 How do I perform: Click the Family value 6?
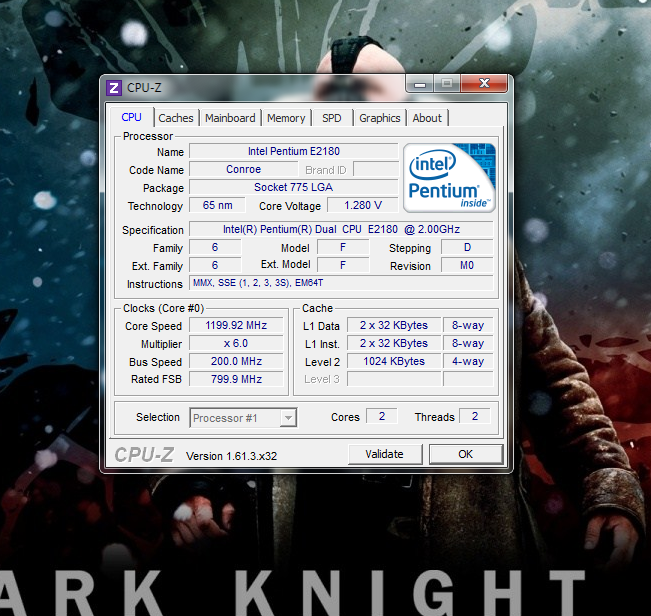tap(215, 247)
